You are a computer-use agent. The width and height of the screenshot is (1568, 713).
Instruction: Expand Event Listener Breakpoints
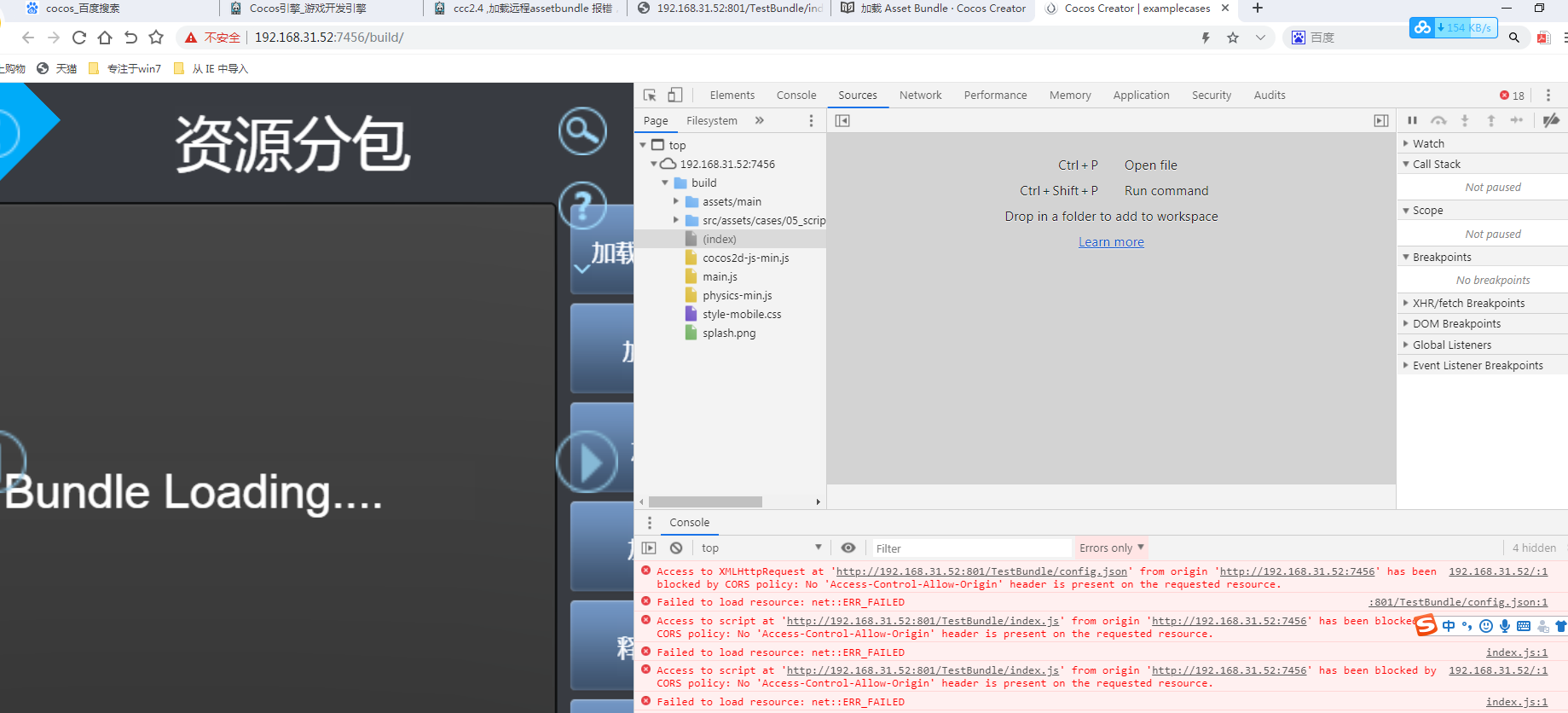[x=1483, y=365]
